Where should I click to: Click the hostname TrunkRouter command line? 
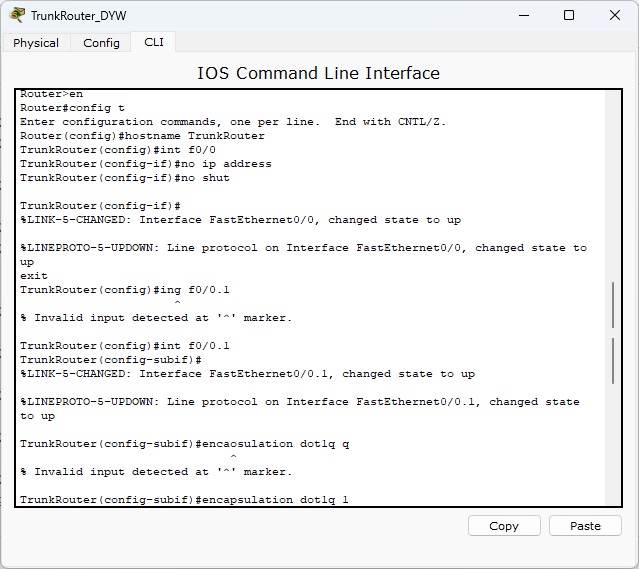[142, 136]
